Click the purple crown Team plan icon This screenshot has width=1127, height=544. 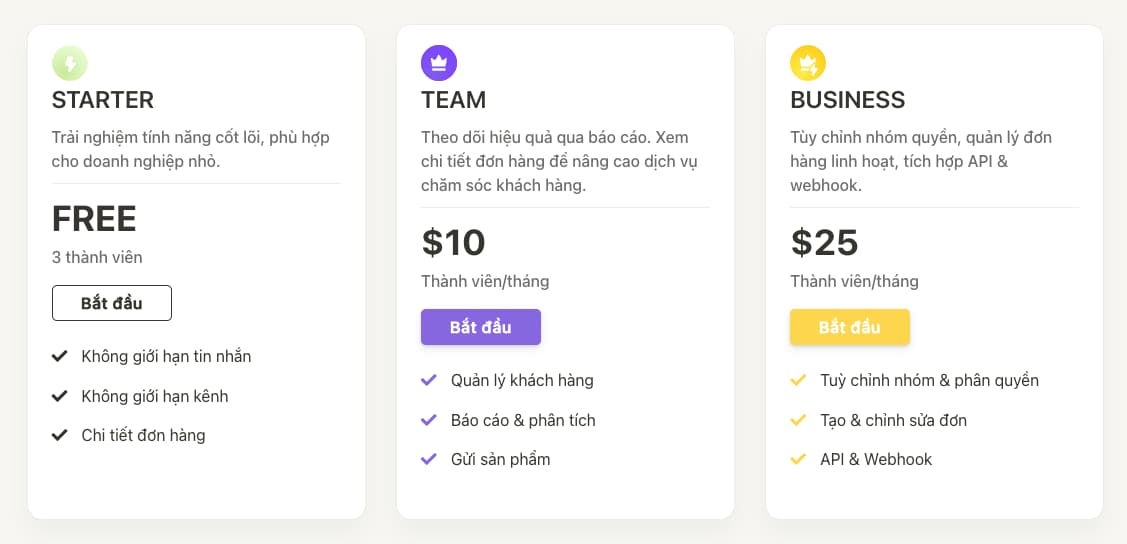click(x=439, y=63)
